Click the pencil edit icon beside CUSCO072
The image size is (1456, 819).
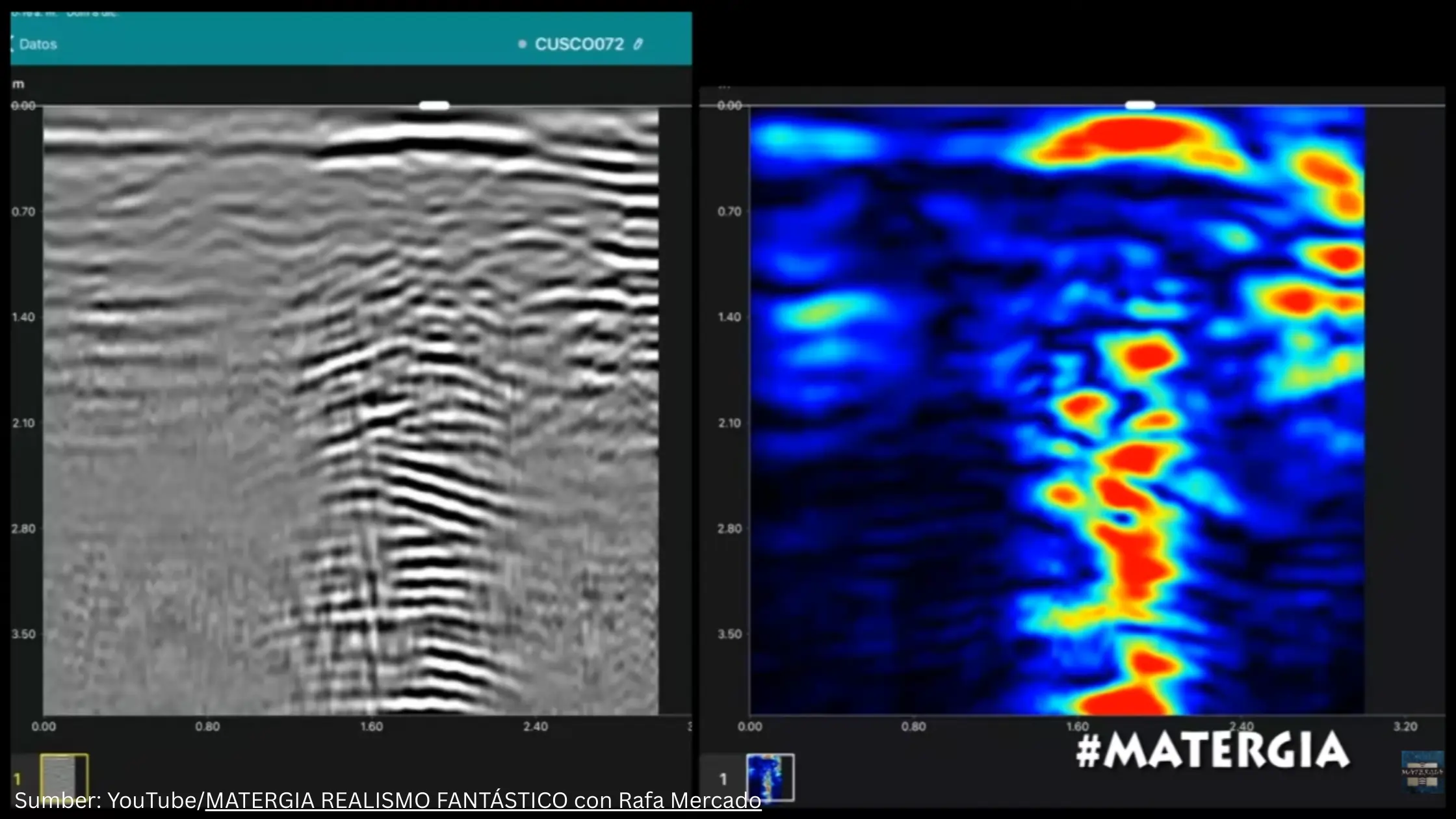click(638, 44)
